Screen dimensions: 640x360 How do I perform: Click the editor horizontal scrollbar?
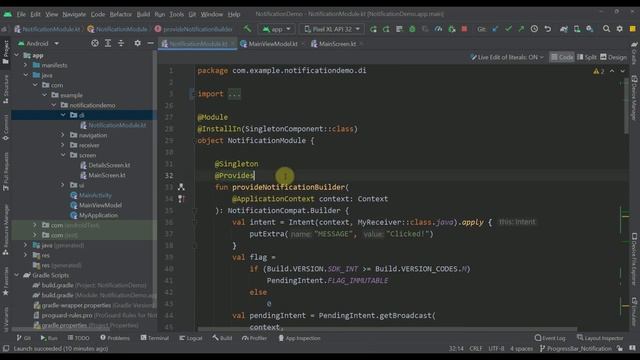[387, 329]
